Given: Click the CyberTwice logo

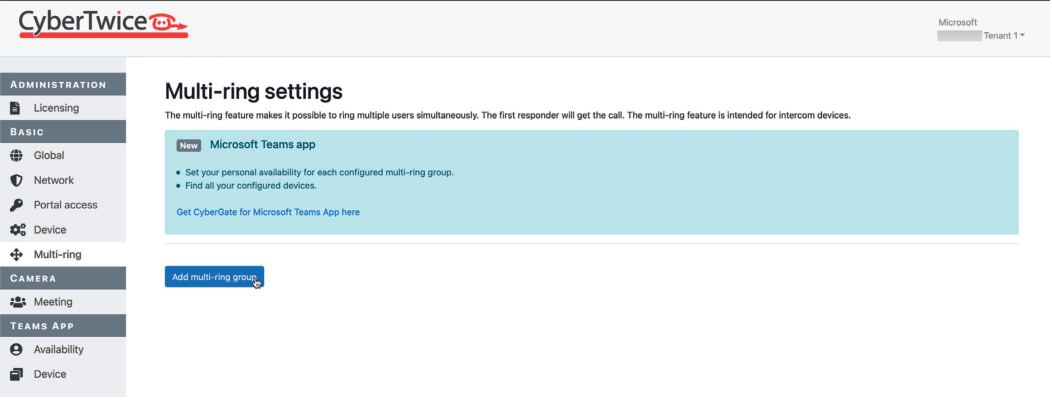Looking at the screenshot, I should point(103,24).
